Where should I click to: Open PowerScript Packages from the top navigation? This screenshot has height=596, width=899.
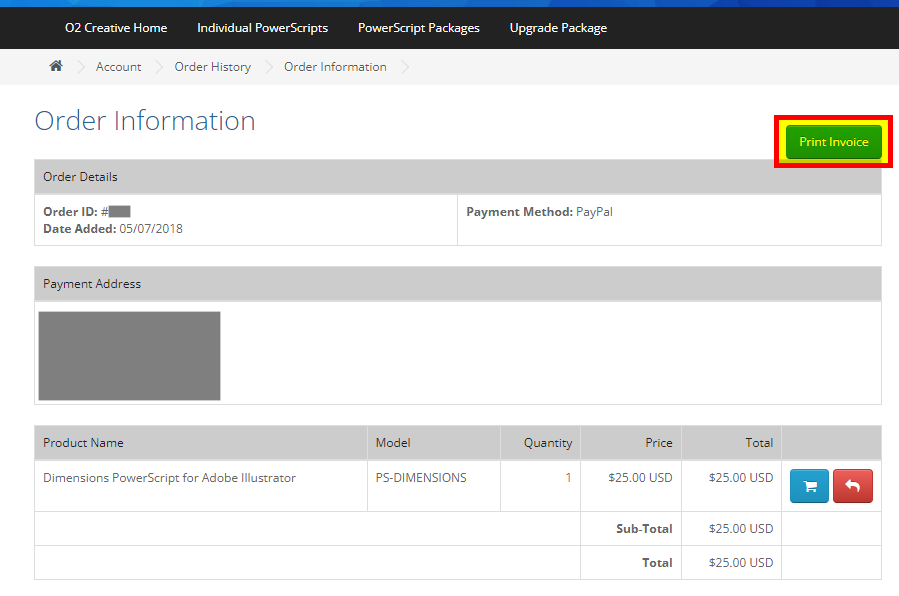tap(418, 28)
